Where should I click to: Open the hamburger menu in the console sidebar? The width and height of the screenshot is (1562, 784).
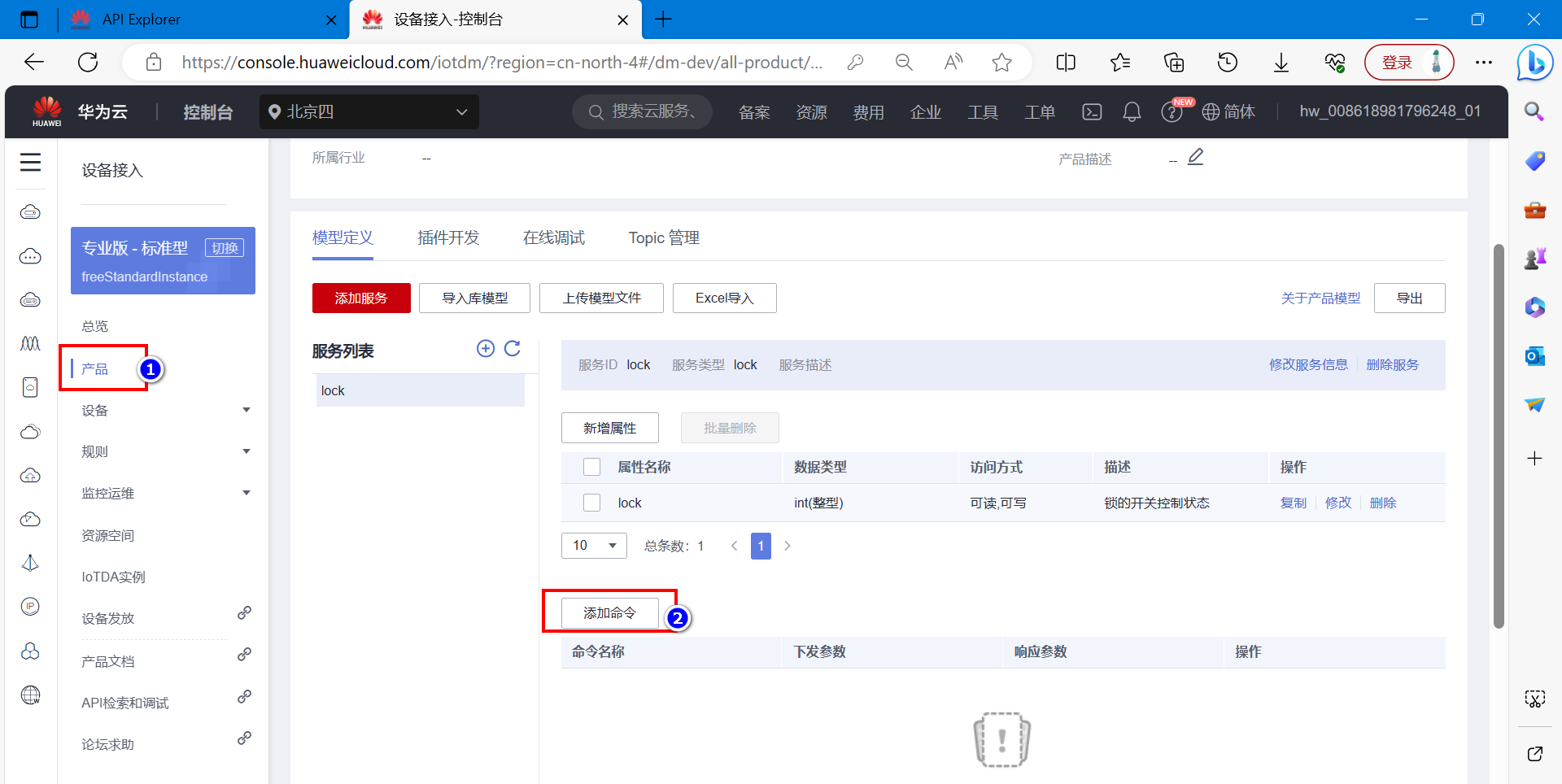pyautogui.click(x=31, y=163)
